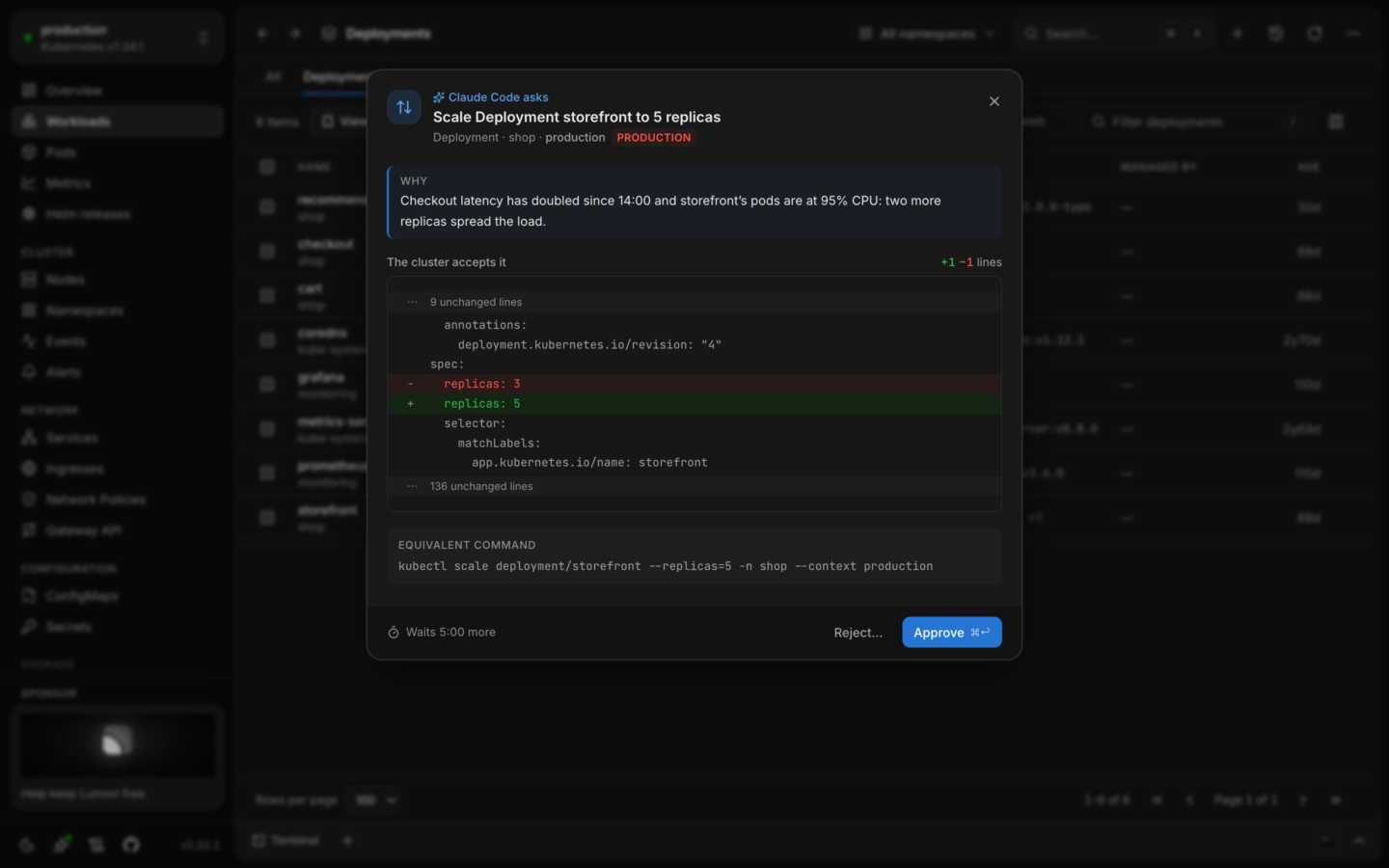Open the history icon next to refresh

1276,34
